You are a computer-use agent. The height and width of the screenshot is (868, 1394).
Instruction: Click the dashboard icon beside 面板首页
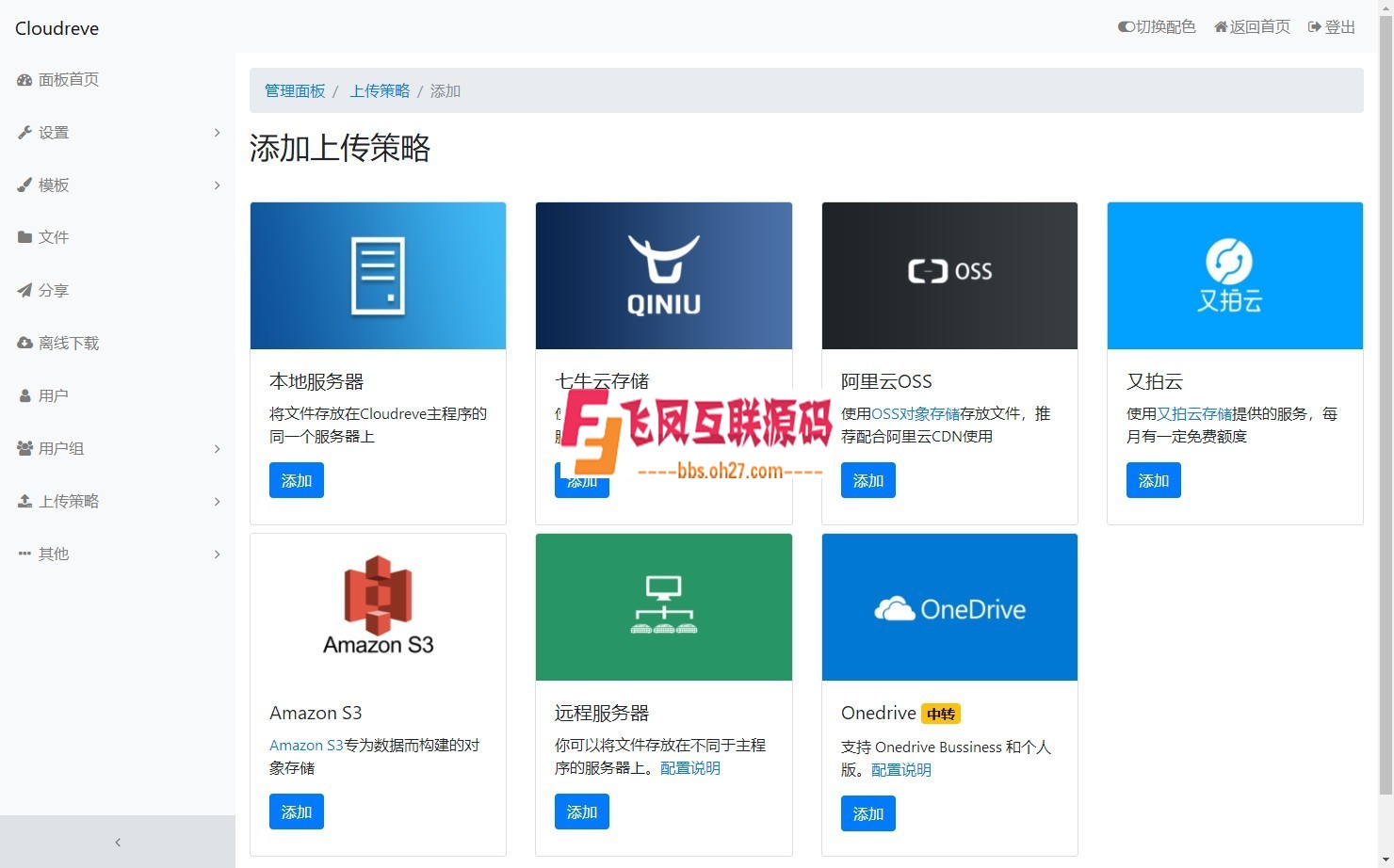pyautogui.click(x=24, y=80)
